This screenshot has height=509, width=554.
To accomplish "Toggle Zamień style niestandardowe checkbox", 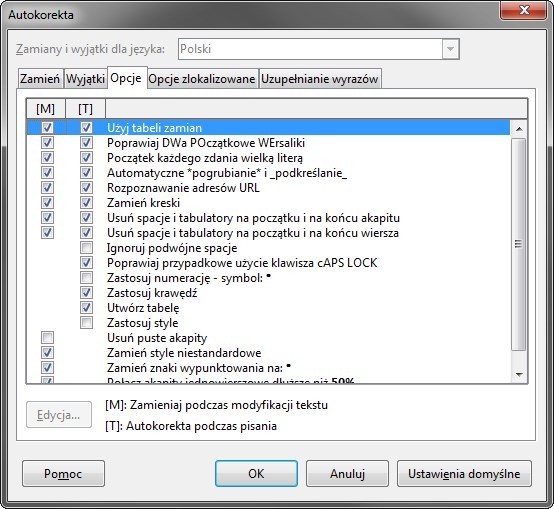I will coord(47,353).
